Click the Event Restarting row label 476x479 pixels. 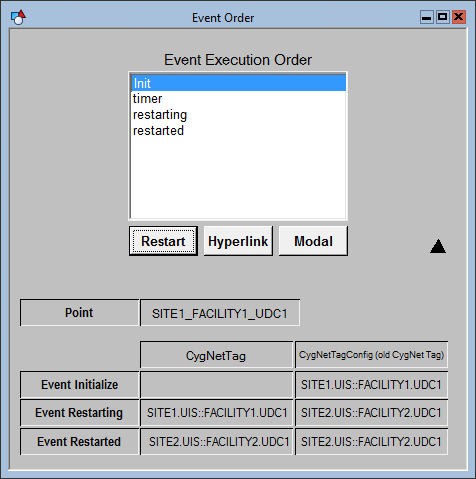coord(79,413)
